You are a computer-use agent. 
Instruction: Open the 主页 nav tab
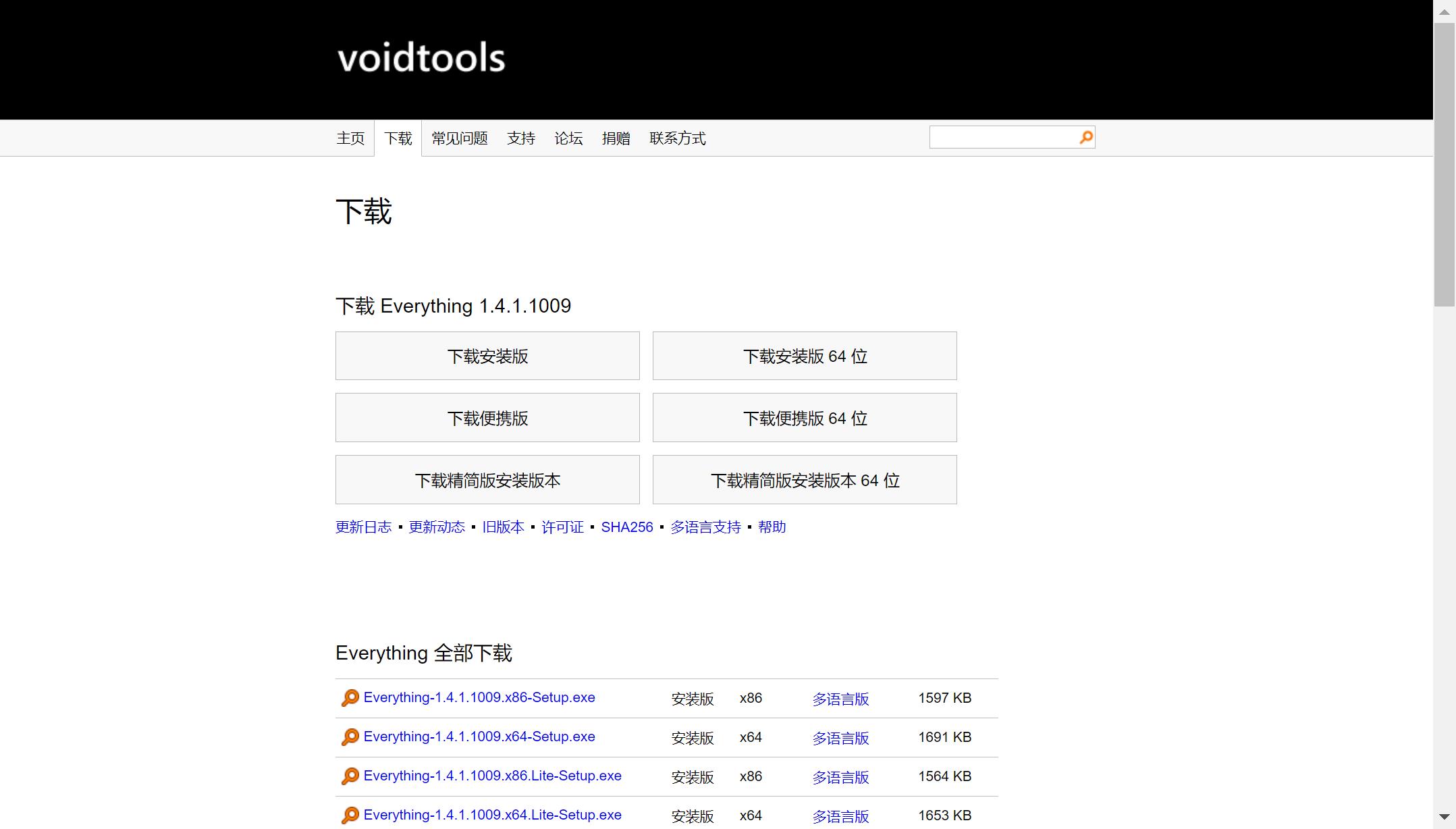tap(350, 138)
